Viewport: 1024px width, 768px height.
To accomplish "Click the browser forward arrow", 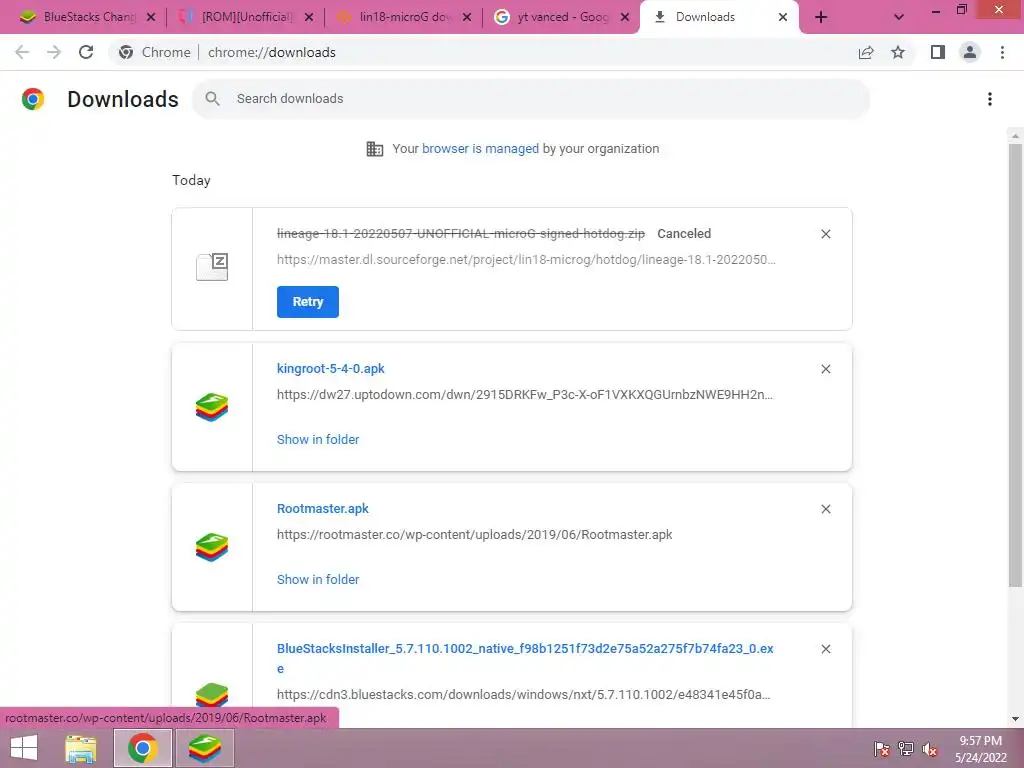I will (54, 52).
